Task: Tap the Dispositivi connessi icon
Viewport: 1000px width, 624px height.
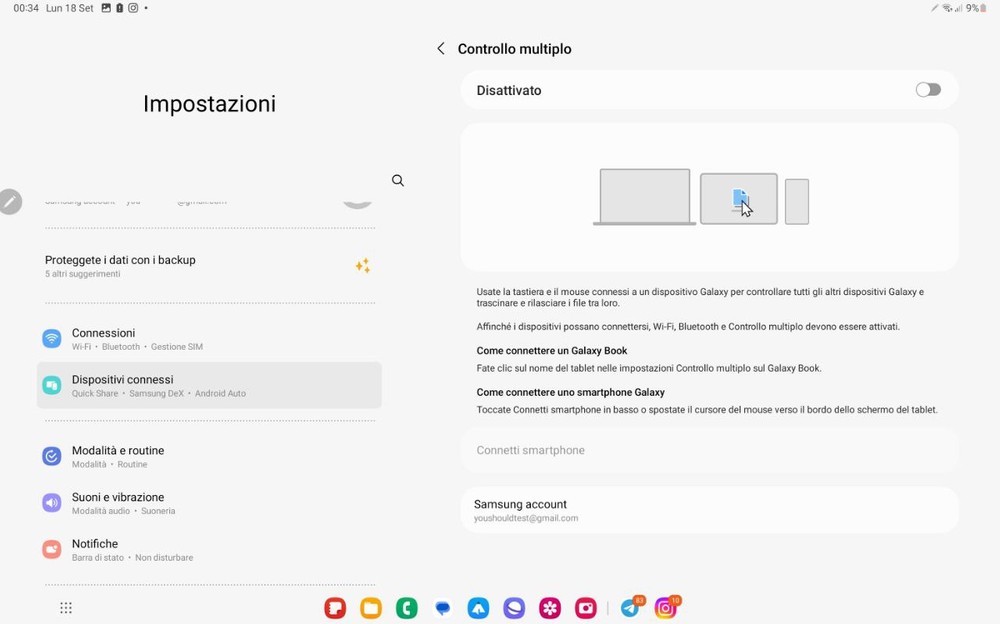Action: point(52,385)
